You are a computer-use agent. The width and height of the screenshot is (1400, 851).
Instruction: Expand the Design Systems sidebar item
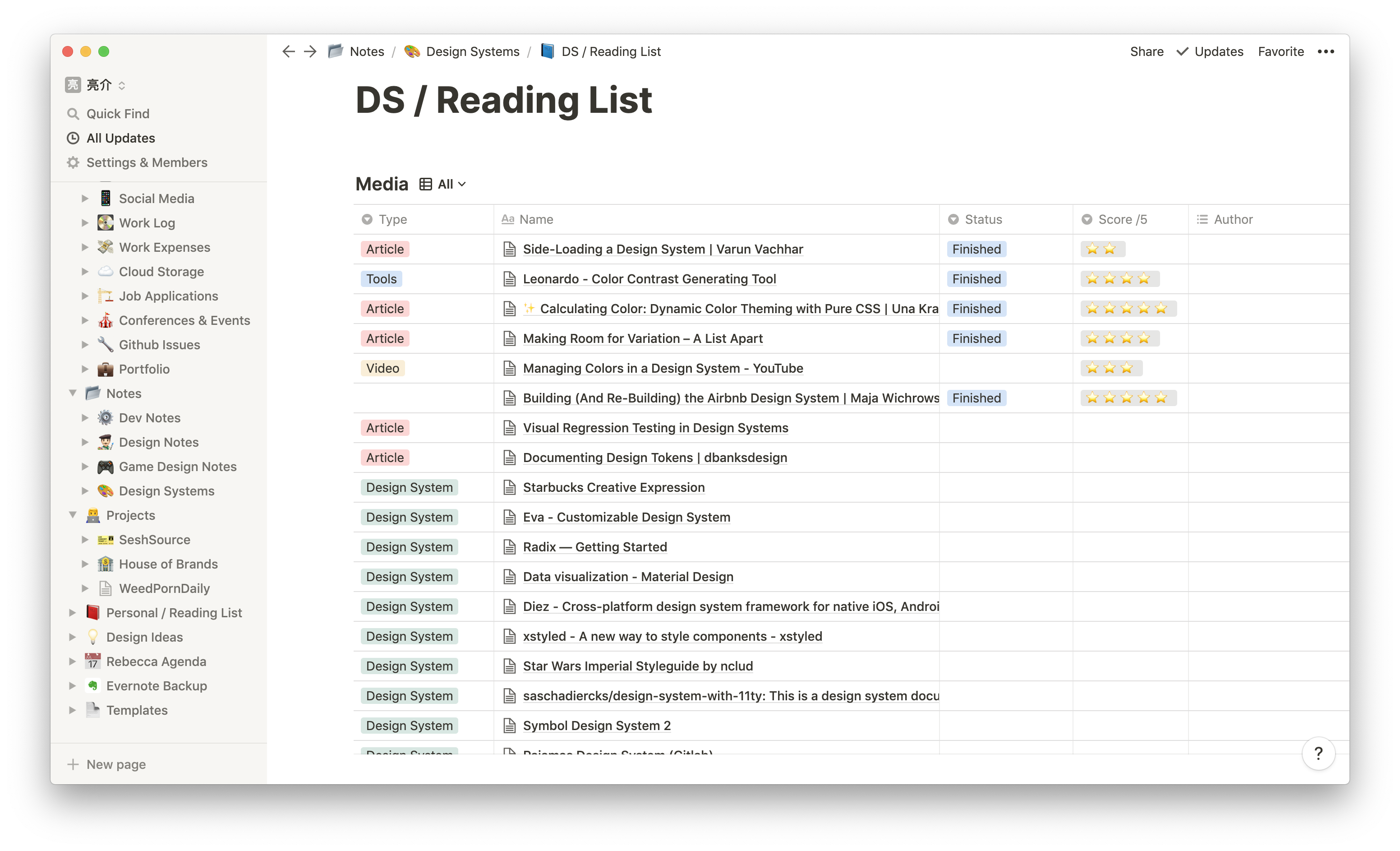coord(84,491)
